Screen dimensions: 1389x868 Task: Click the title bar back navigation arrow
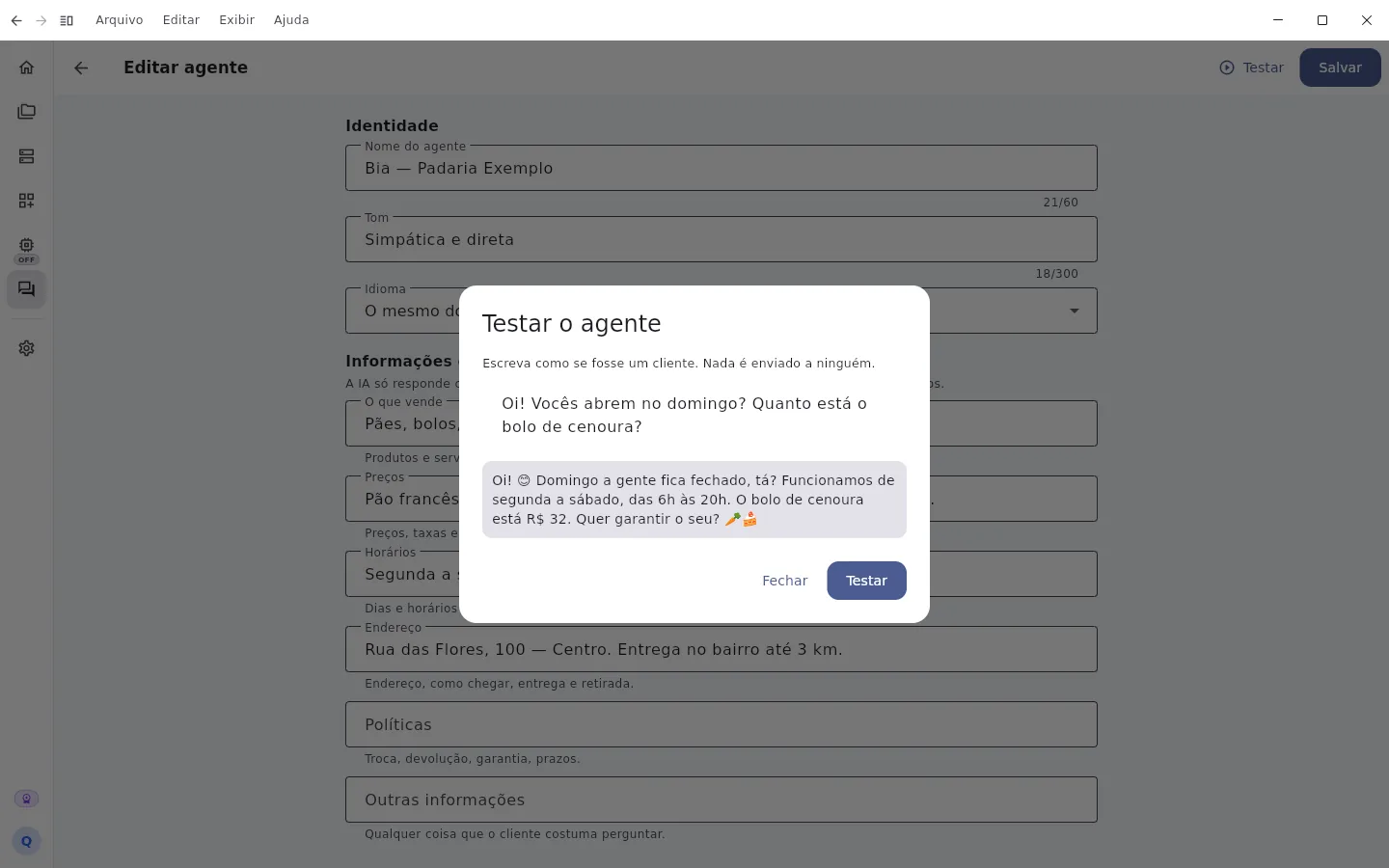tap(16, 20)
